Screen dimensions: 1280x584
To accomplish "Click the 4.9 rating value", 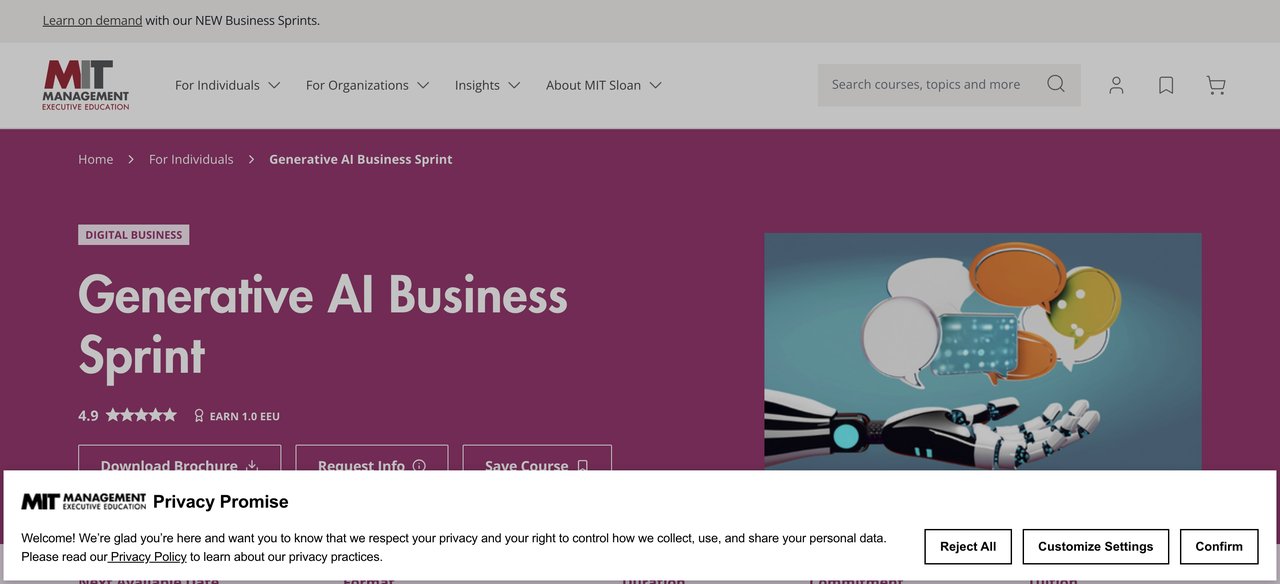I will click(x=88, y=415).
